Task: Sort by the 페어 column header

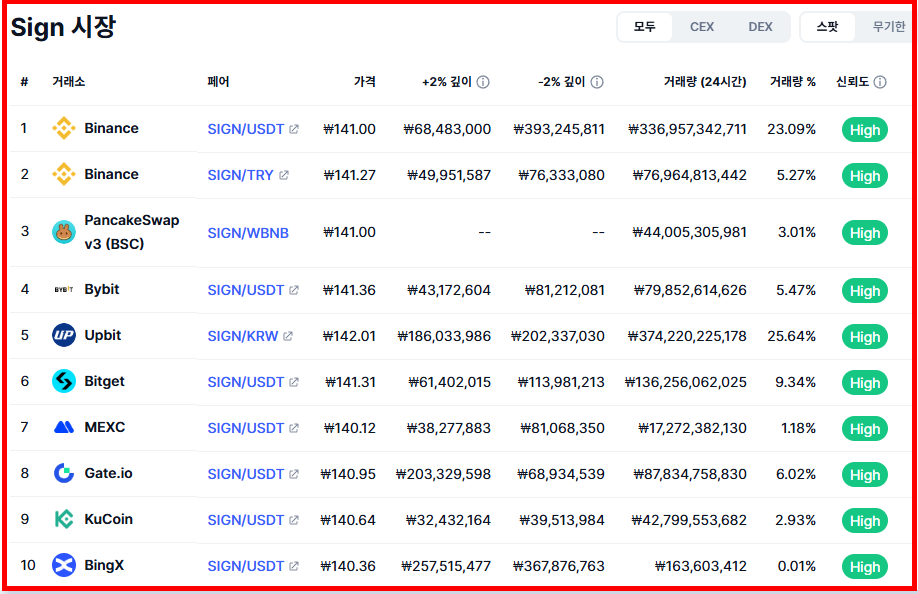Action: point(218,82)
